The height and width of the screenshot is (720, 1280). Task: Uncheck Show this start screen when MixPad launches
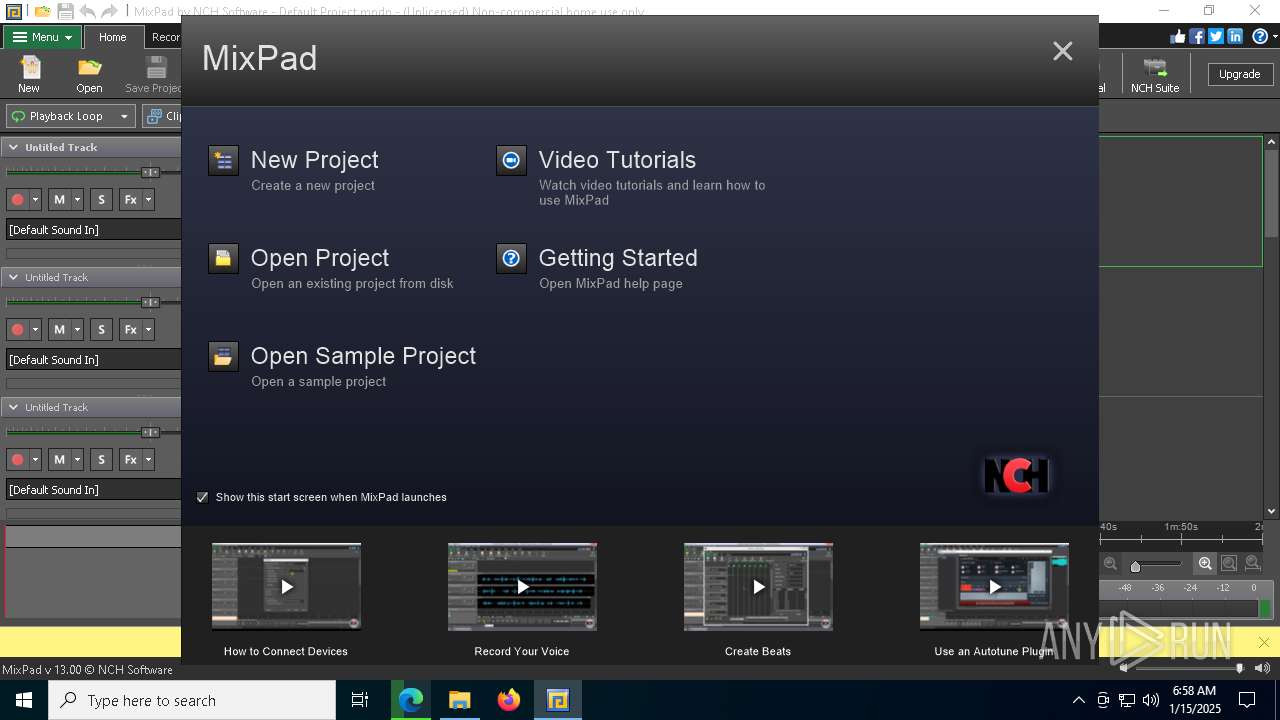tap(203, 497)
